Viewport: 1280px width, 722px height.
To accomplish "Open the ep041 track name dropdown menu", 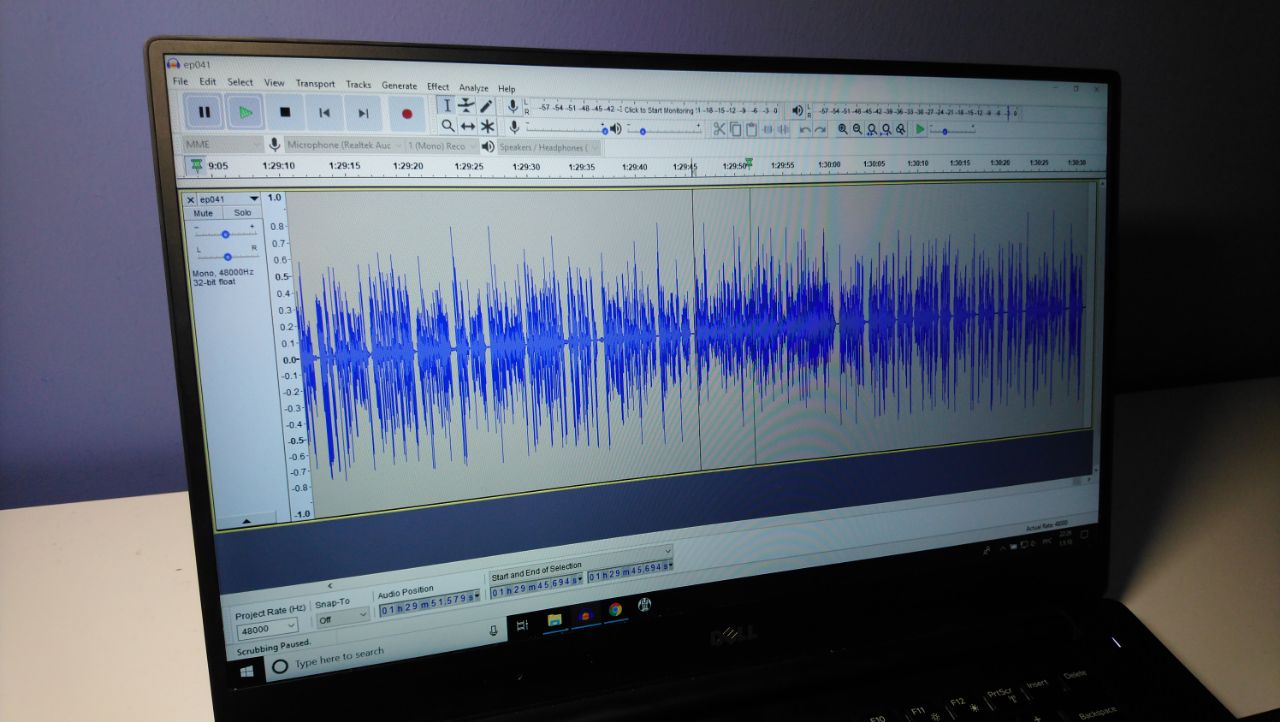I will (229, 199).
